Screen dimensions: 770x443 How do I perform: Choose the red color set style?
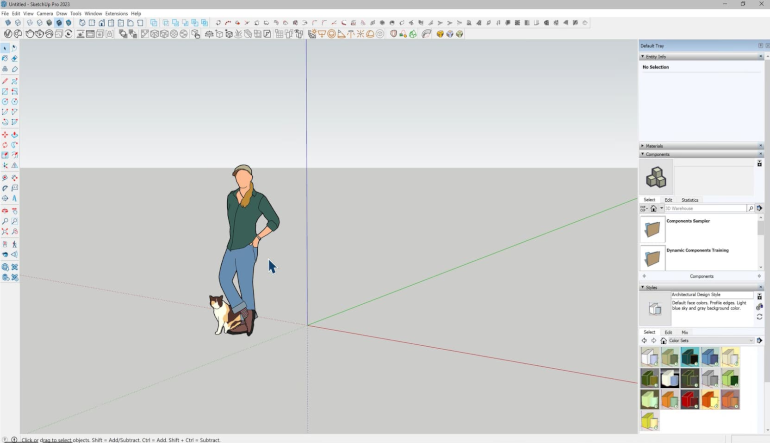[x=689, y=399]
